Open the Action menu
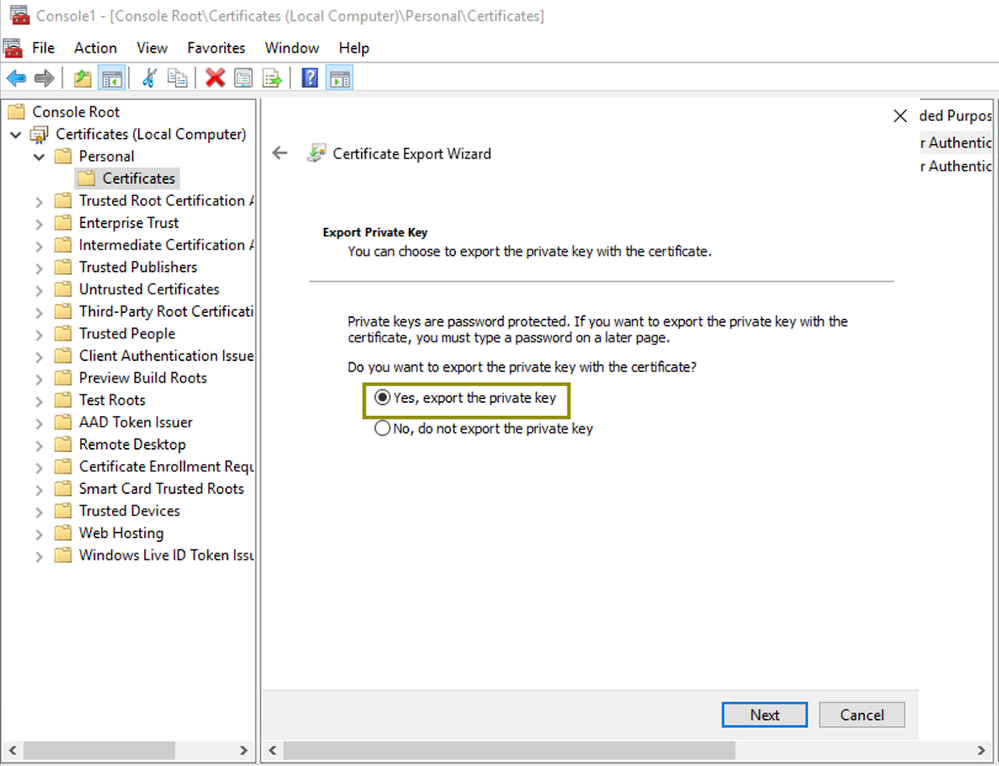 [95, 48]
